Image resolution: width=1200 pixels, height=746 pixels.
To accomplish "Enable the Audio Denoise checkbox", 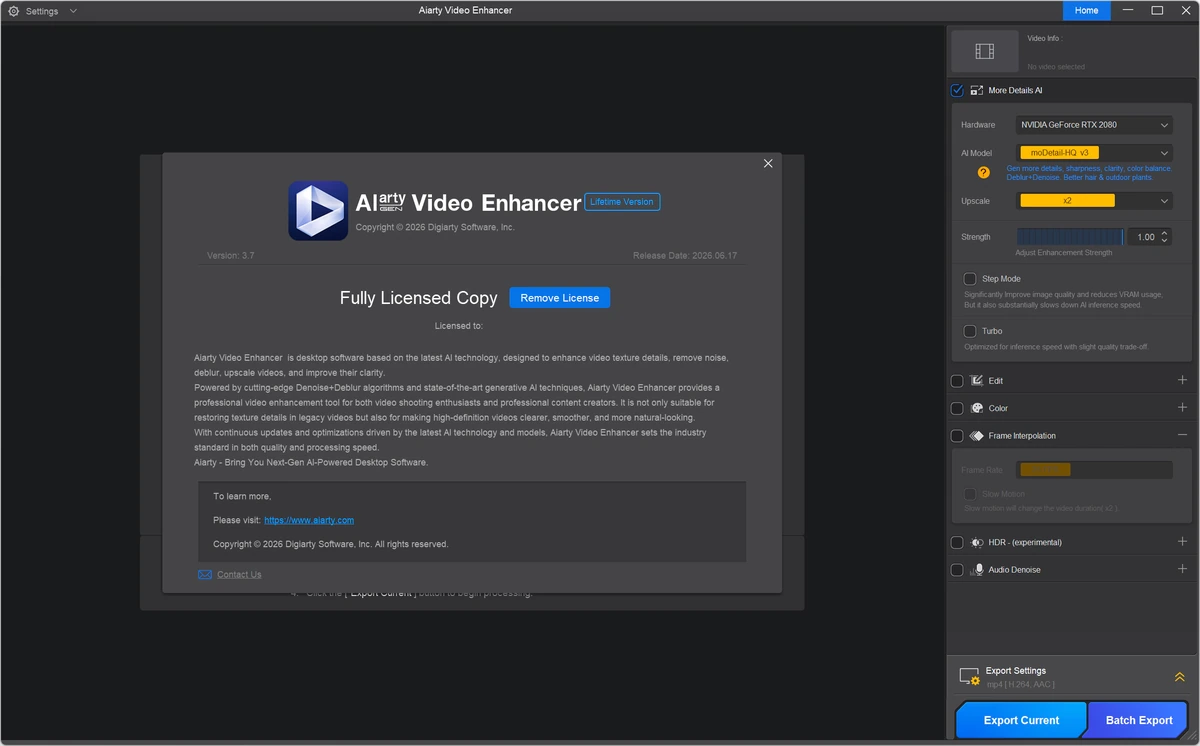I will tap(957, 570).
